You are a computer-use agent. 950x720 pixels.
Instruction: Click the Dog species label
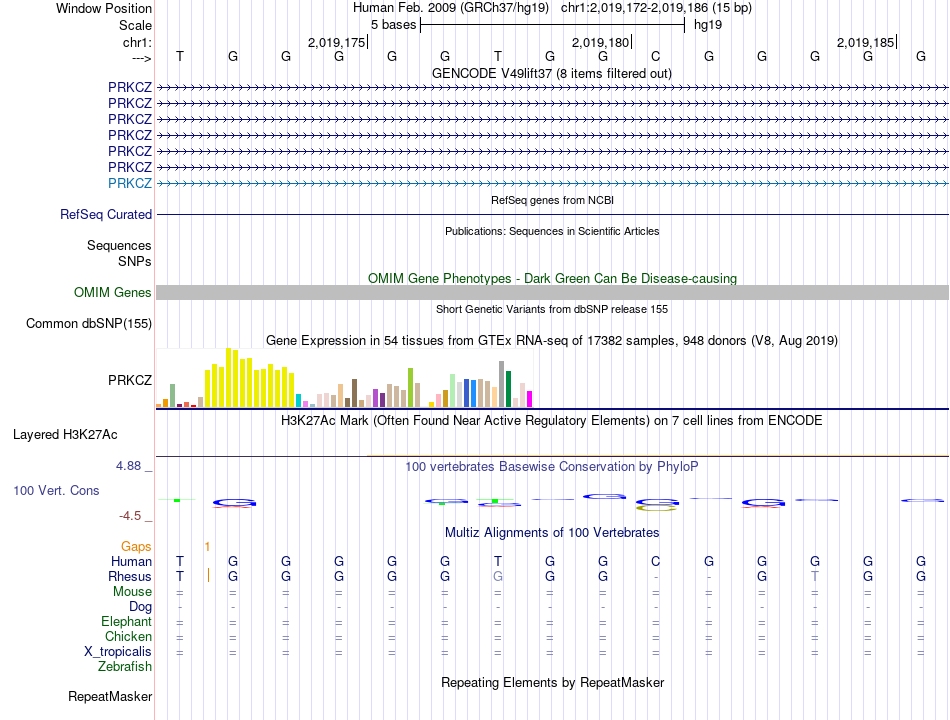(x=141, y=607)
